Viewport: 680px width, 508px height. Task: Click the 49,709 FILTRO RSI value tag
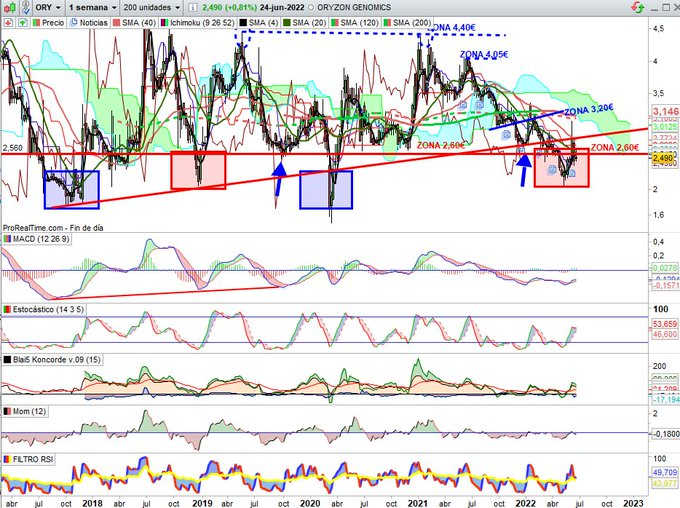click(665, 472)
